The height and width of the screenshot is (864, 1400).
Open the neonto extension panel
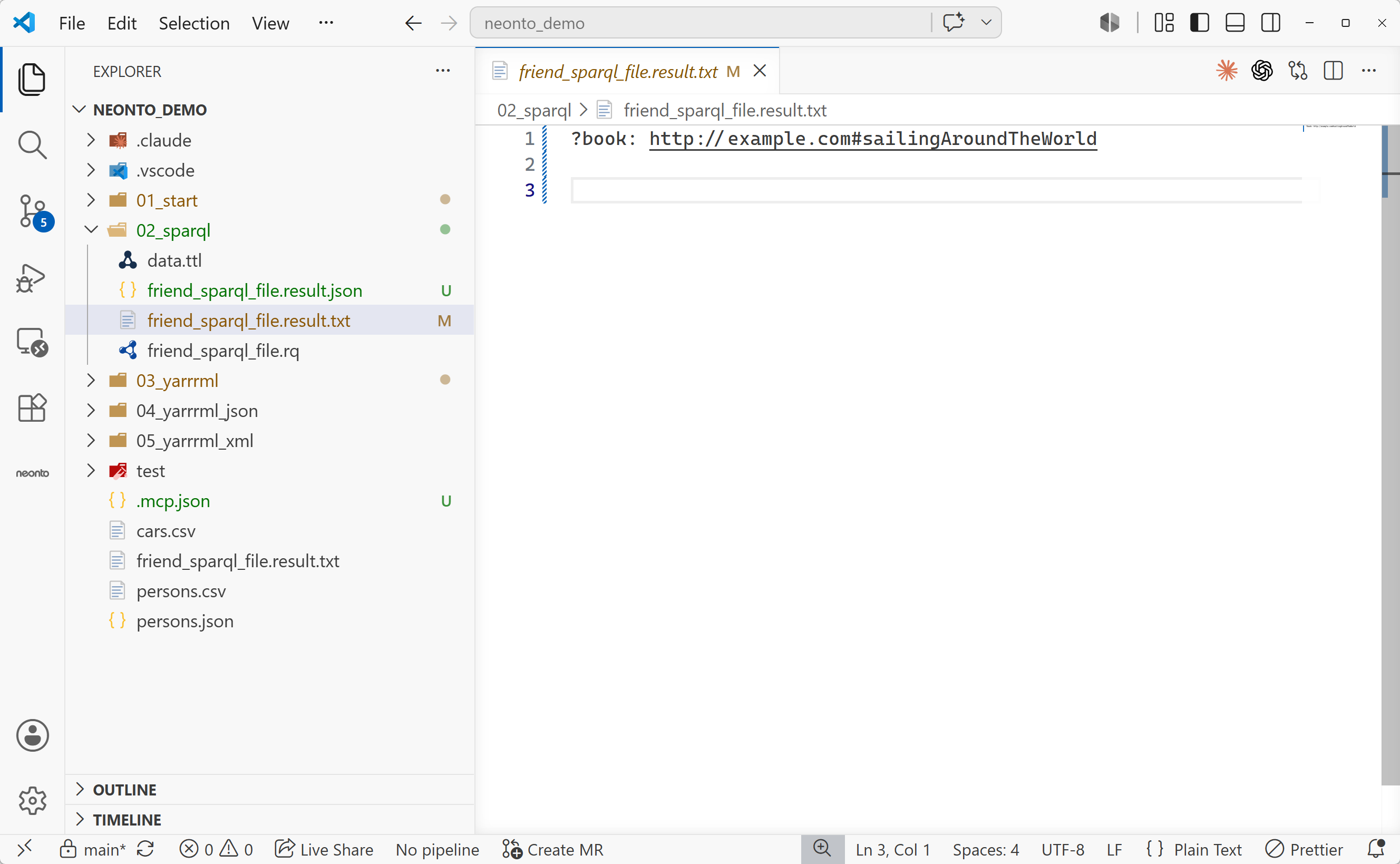(32, 473)
